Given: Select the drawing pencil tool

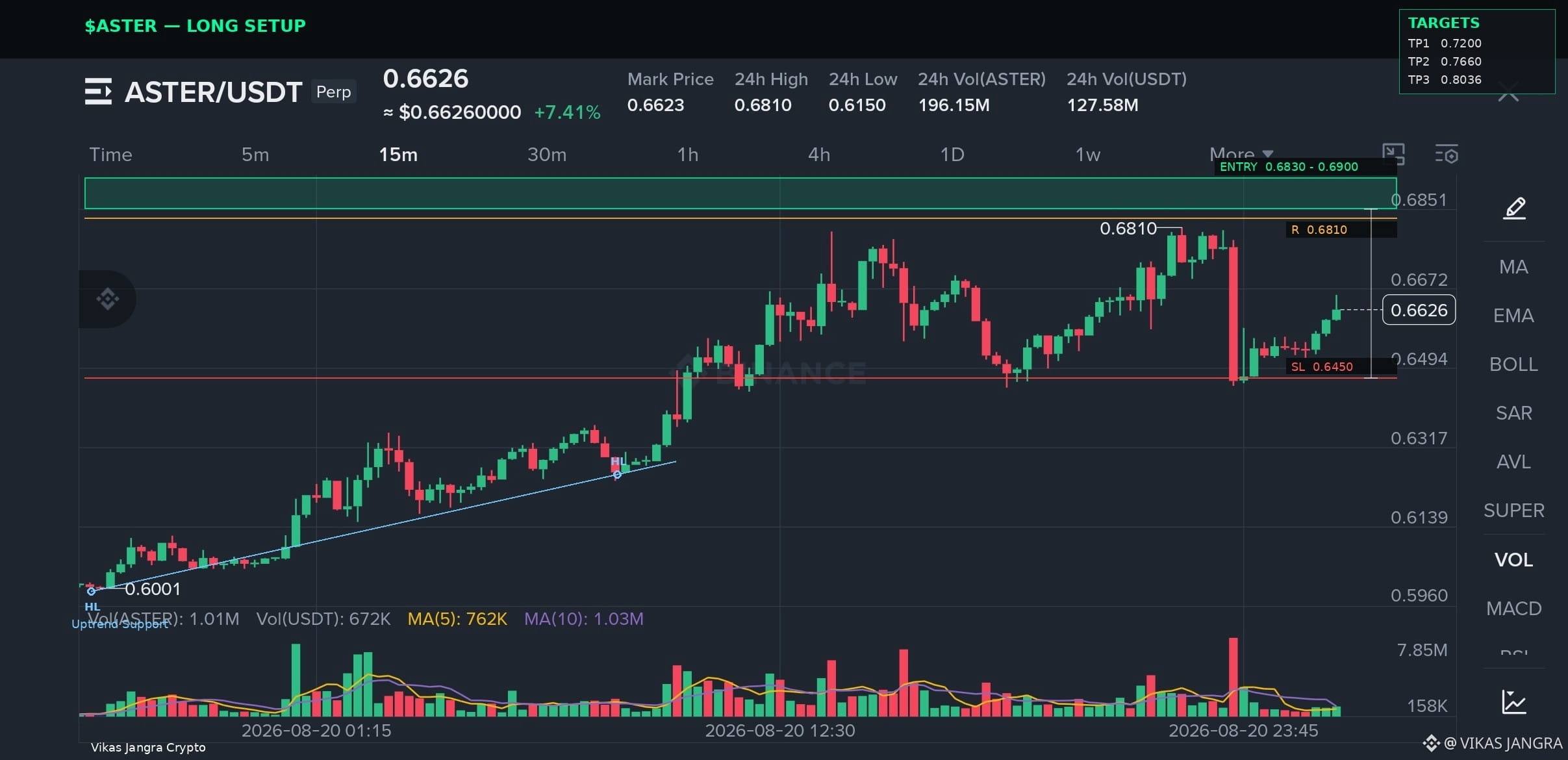Looking at the screenshot, I should coord(1514,208).
